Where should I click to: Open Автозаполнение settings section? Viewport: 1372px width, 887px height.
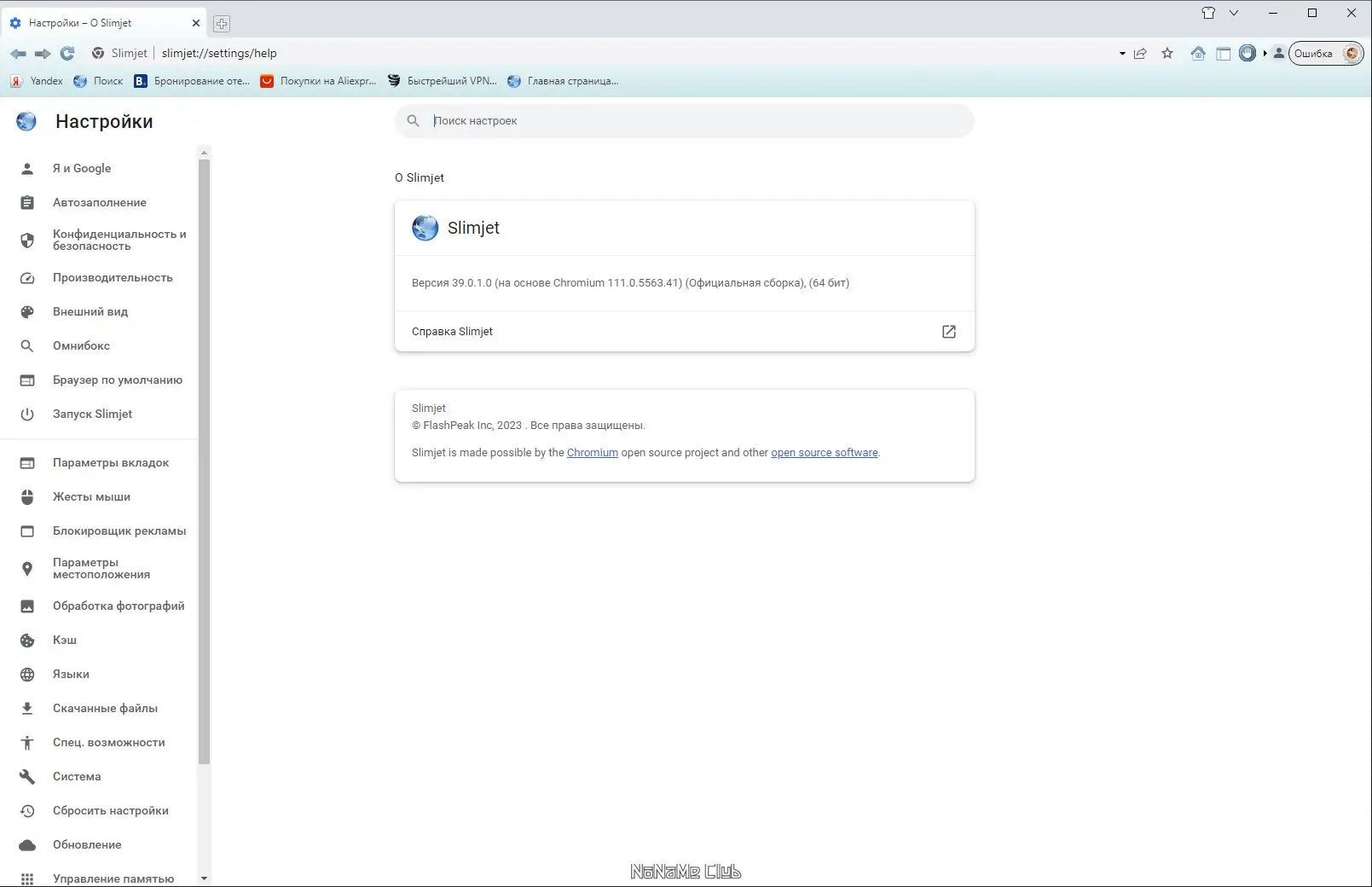coord(99,203)
